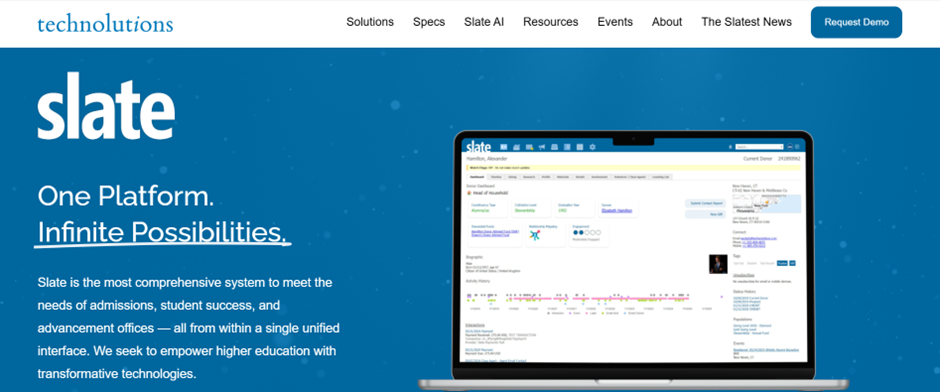Click the donor portrait photo on laptop screen

coord(718,264)
